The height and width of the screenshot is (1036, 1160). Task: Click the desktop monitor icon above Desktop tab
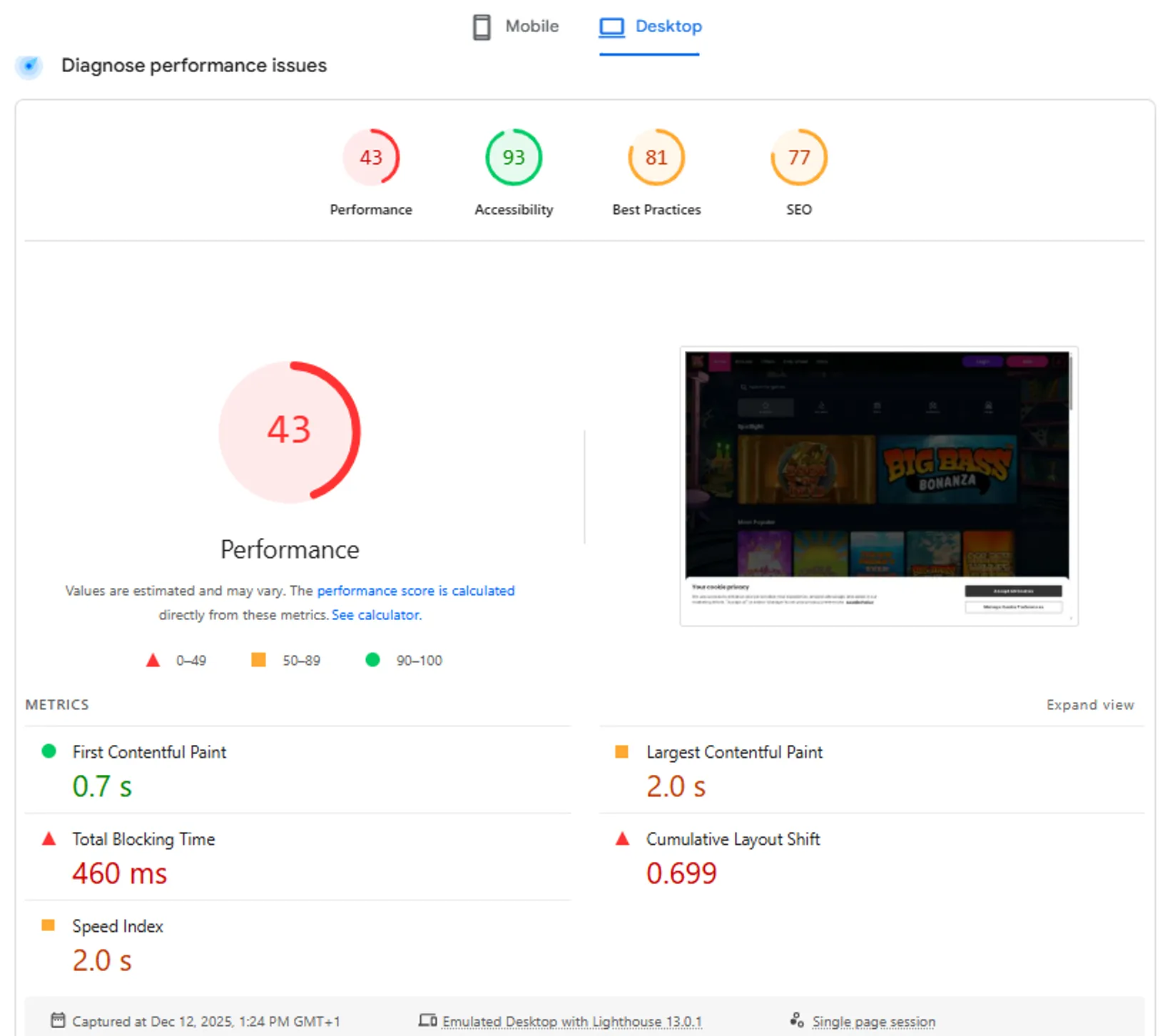(x=611, y=26)
